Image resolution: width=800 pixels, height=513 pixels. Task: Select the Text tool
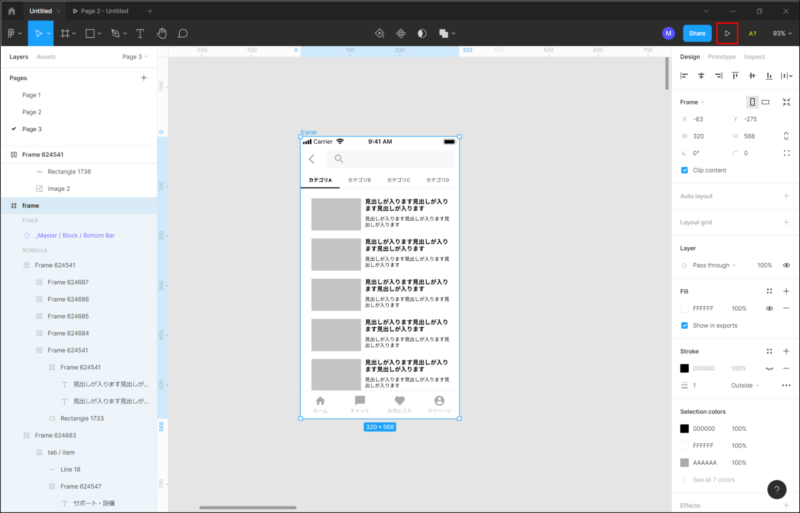pyautogui.click(x=140, y=33)
